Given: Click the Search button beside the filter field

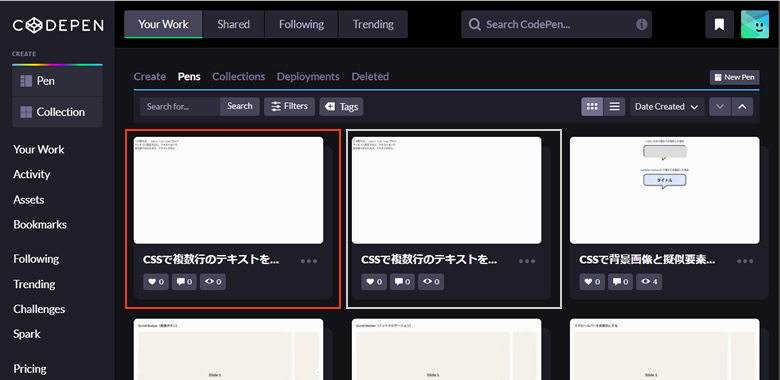Looking at the screenshot, I should tap(240, 106).
